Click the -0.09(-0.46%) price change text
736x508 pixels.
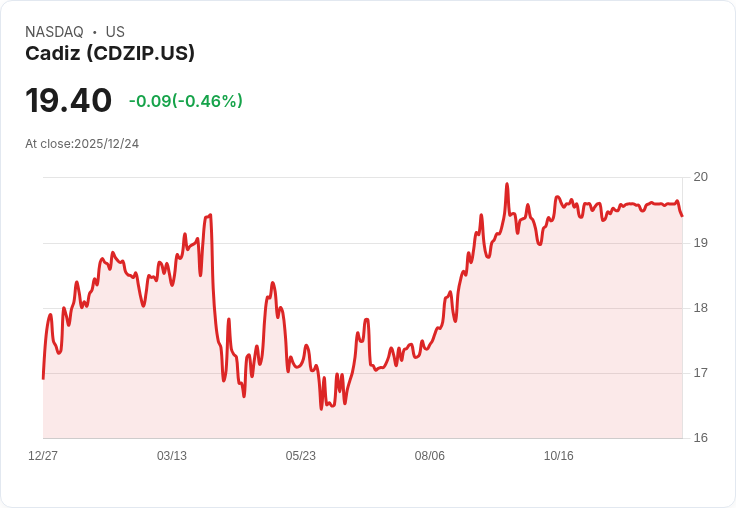[x=186, y=101]
